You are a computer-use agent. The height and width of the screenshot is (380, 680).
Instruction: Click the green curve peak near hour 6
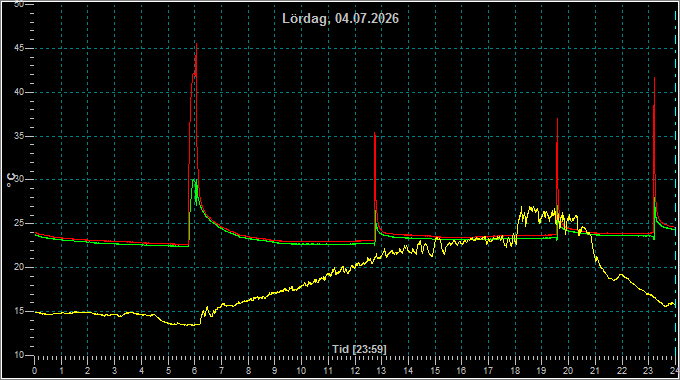194,180
